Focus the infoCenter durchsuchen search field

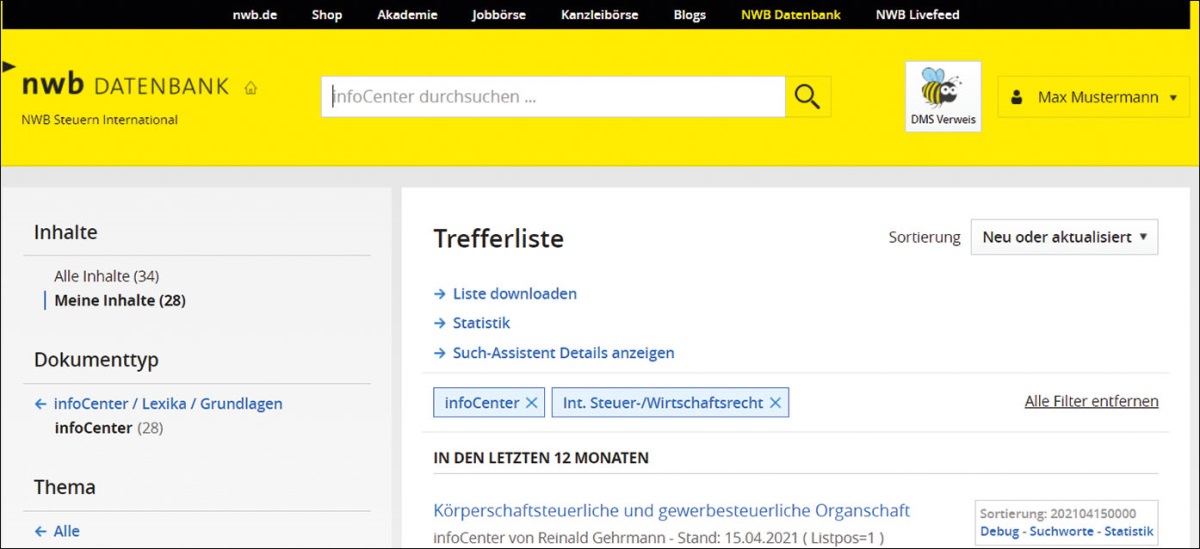(x=553, y=97)
